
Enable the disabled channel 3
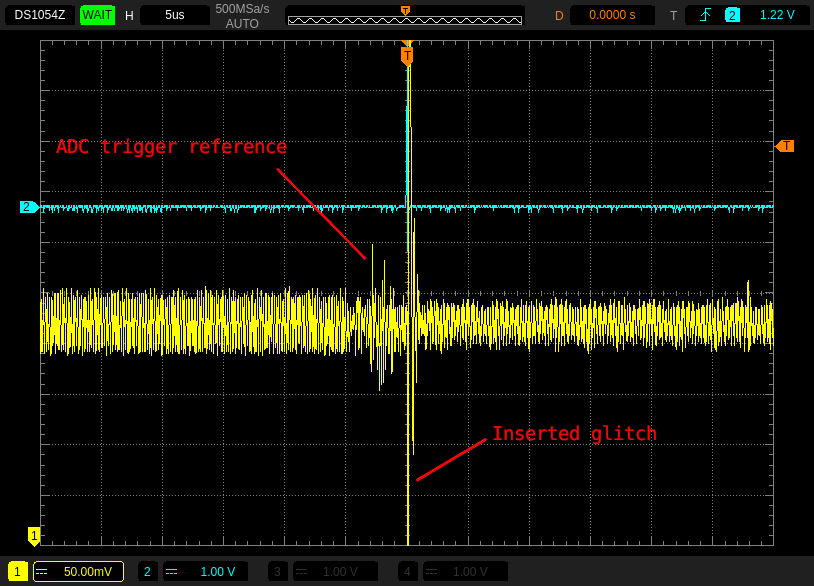pyautogui.click(x=277, y=571)
